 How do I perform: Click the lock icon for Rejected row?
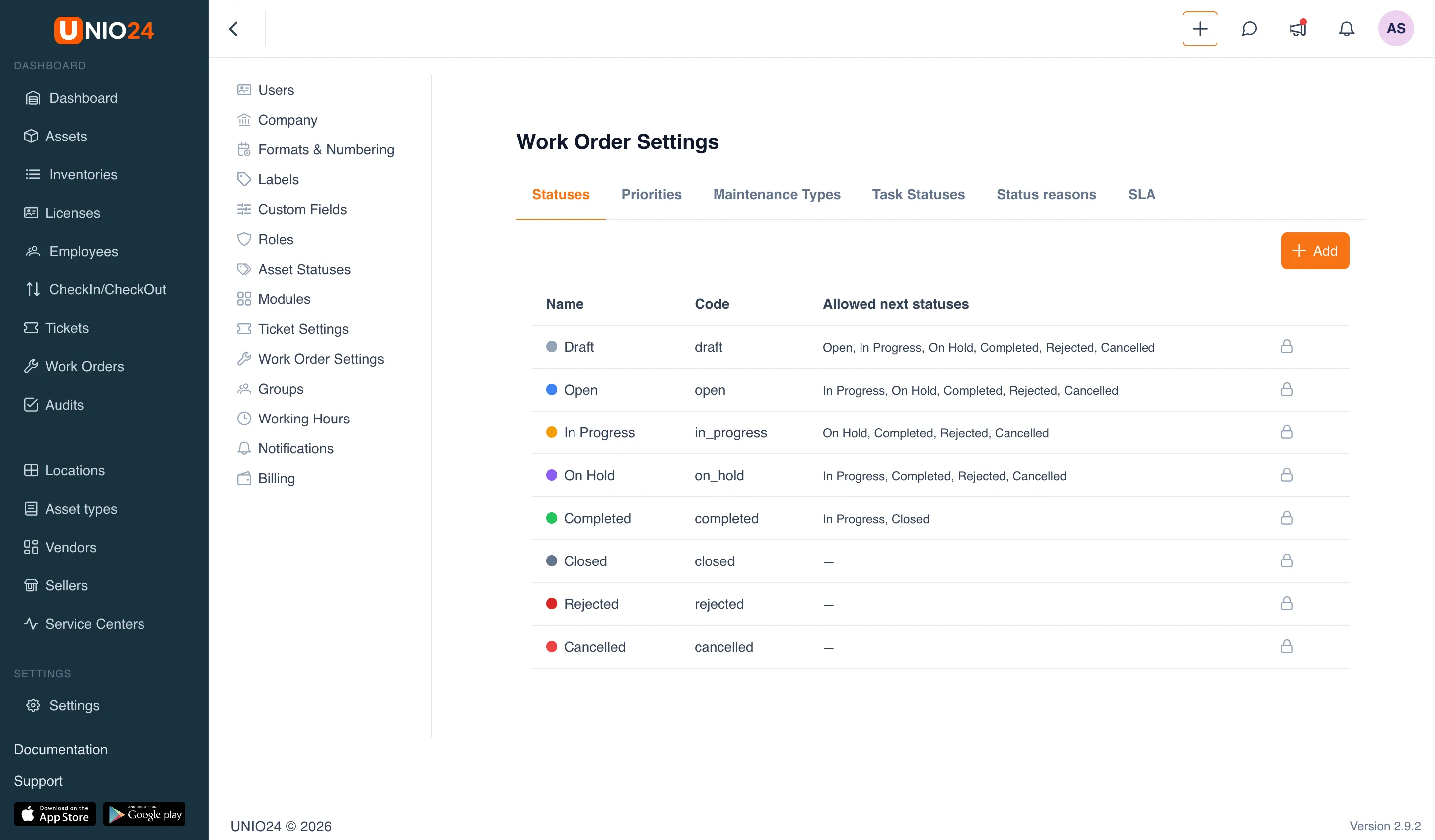(x=1287, y=604)
